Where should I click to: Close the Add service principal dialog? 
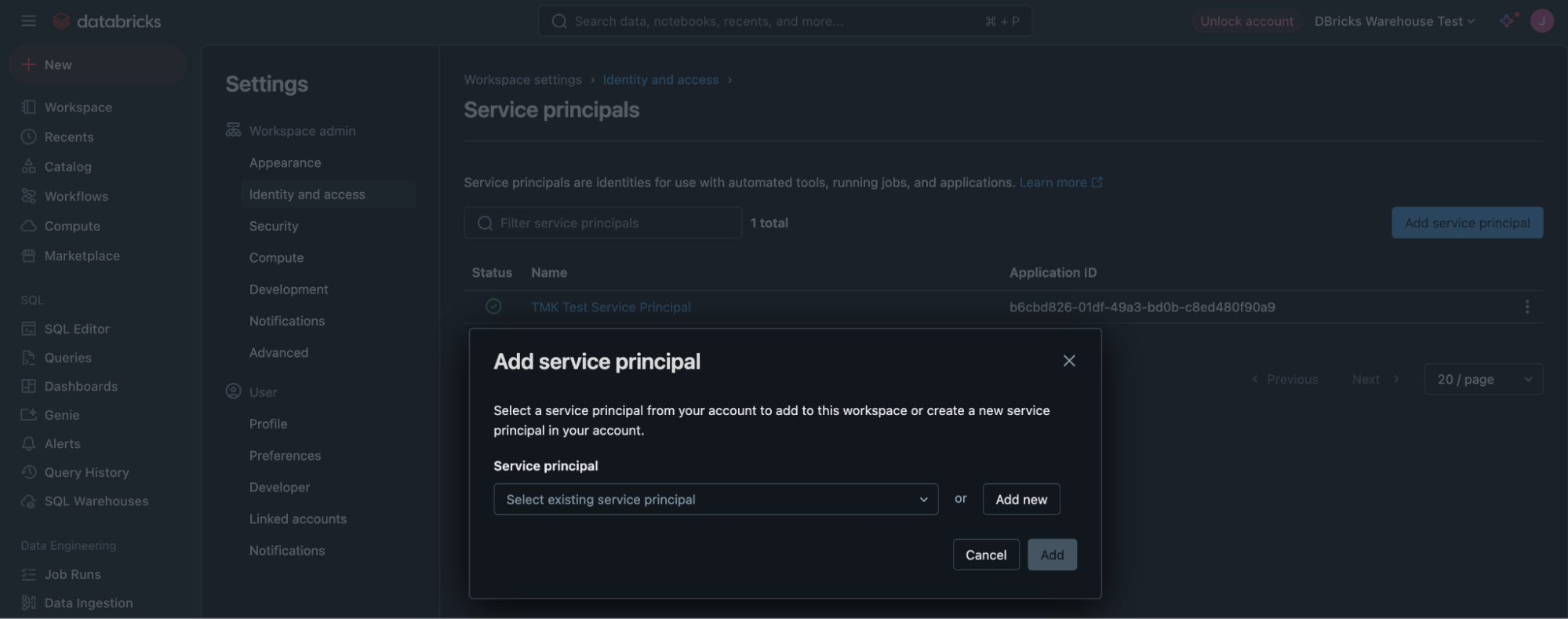point(1068,361)
